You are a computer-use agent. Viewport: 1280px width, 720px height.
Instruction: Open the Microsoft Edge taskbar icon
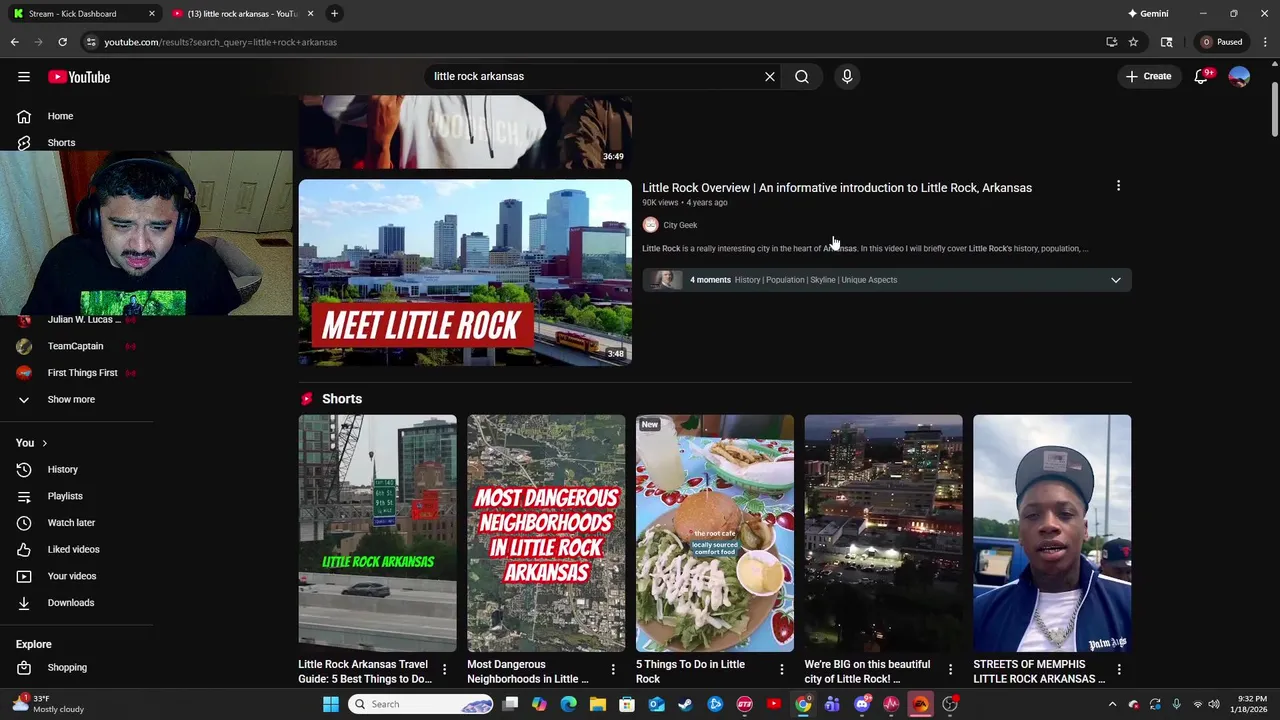point(569,704)
